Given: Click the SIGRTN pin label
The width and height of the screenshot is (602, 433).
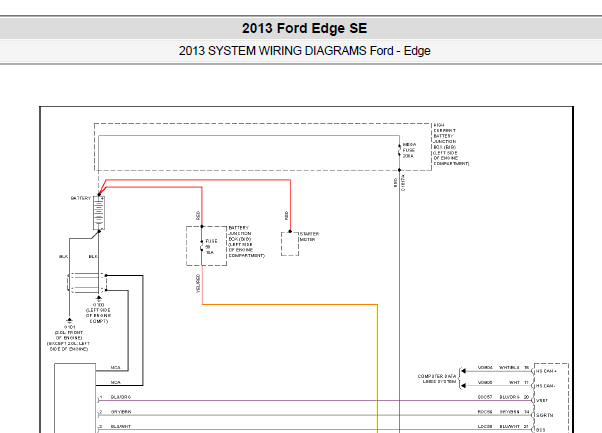Looking at the screenshot, I should 544,415.
